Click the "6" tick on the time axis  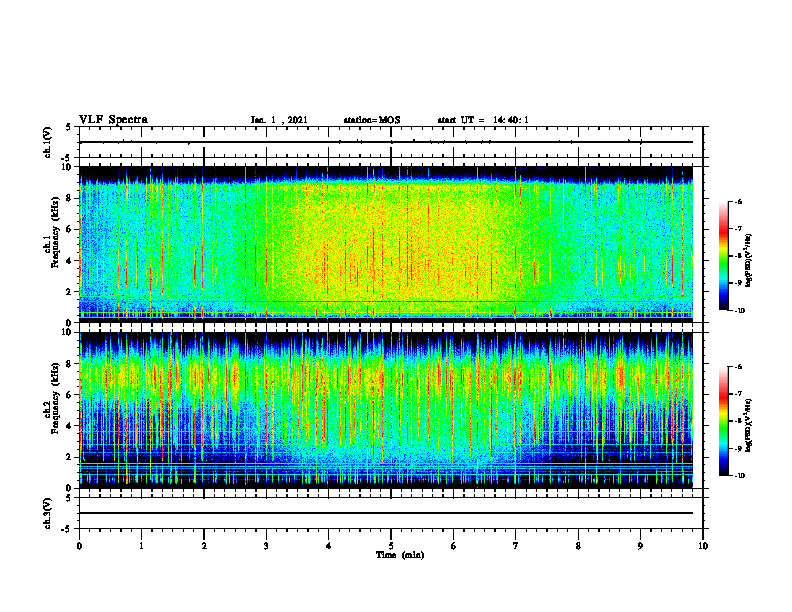tap(453, 546)
